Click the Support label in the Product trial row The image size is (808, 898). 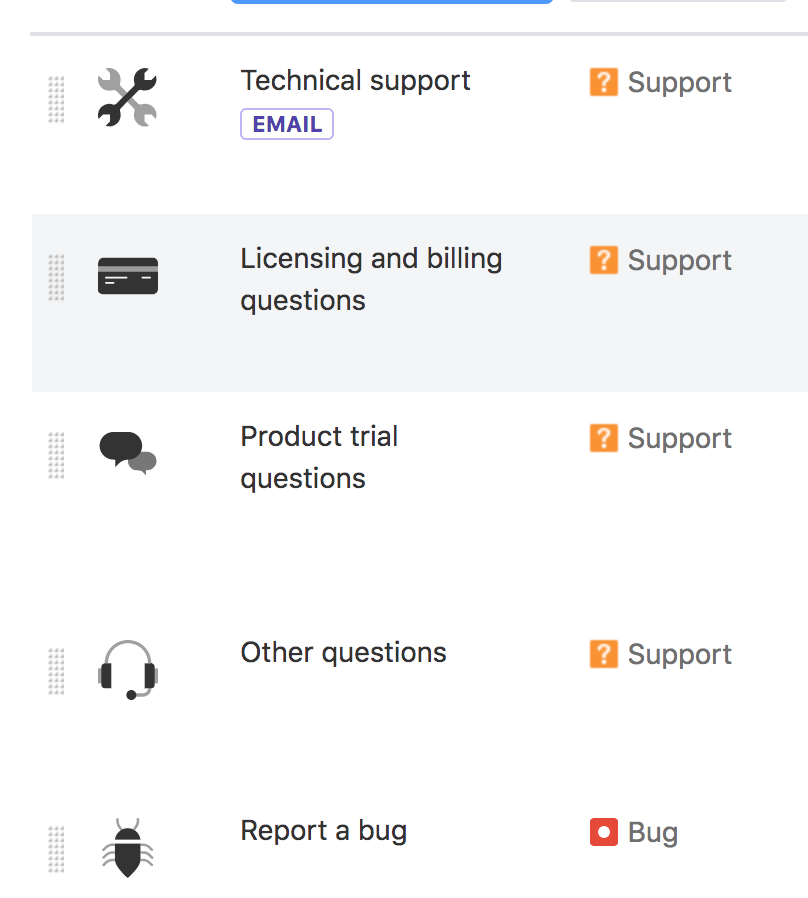[679, 438]
